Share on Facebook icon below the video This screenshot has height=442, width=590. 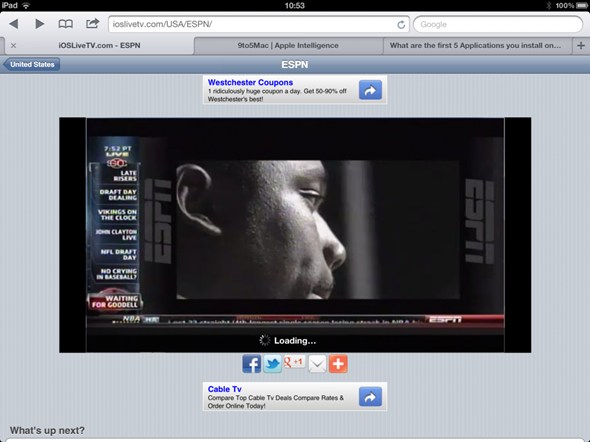coord(252,364)
